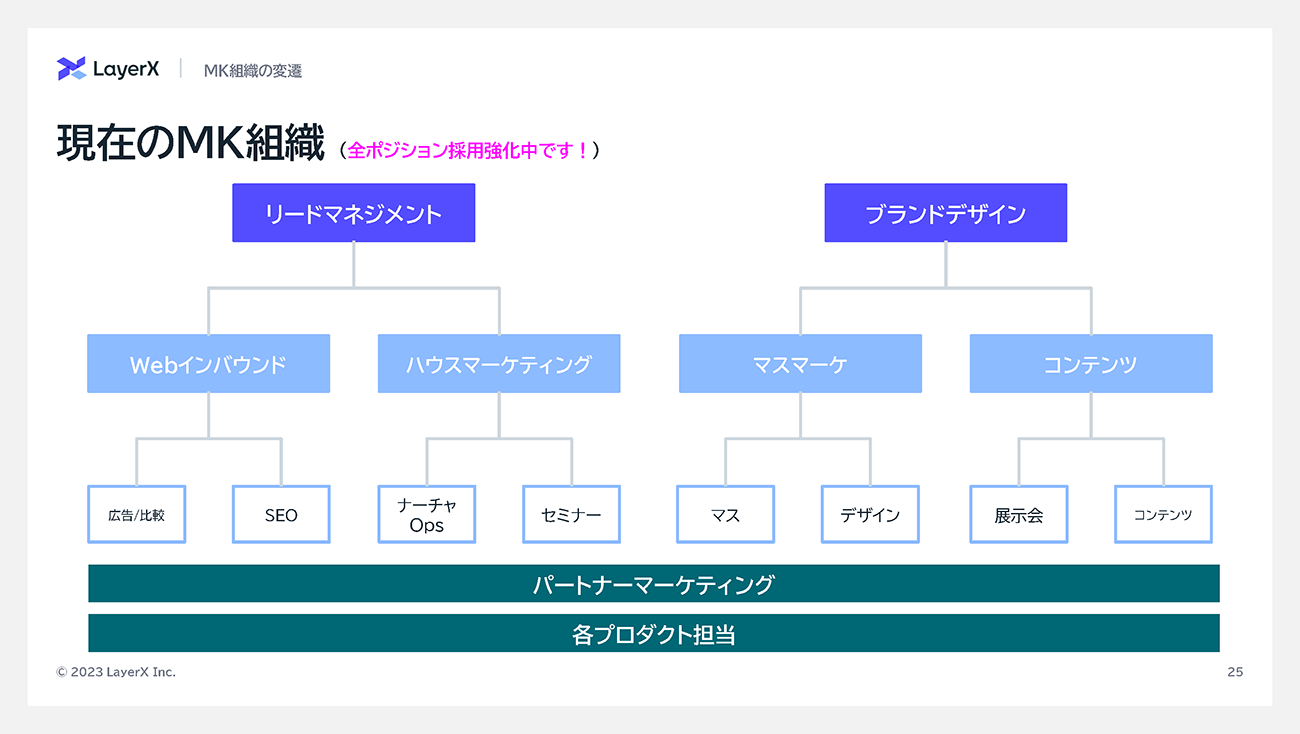
Task: Click the ハウスマーケティング node
Action: pos(498,364)
